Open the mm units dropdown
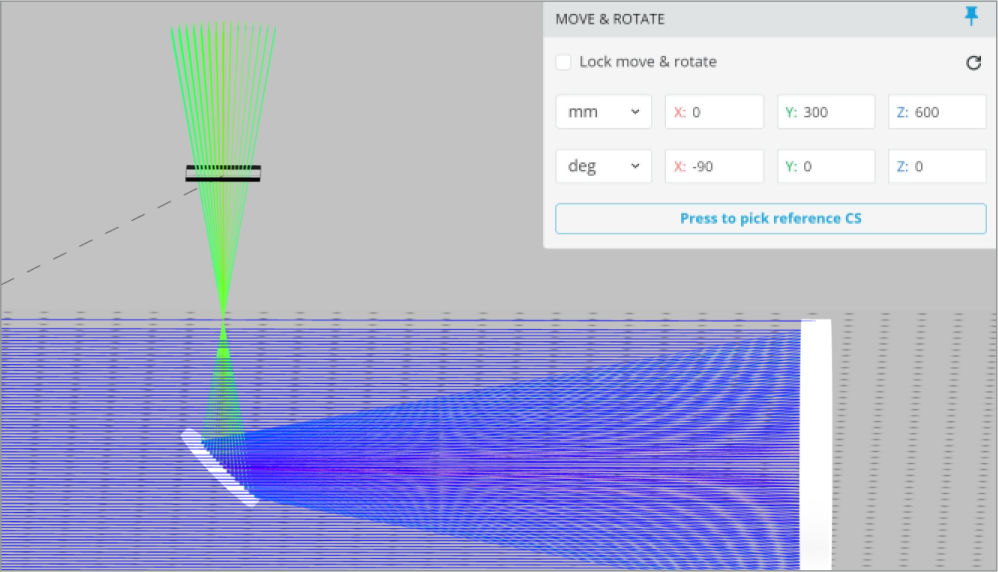This screenshot has width=998, height=572. pos(603,112)
